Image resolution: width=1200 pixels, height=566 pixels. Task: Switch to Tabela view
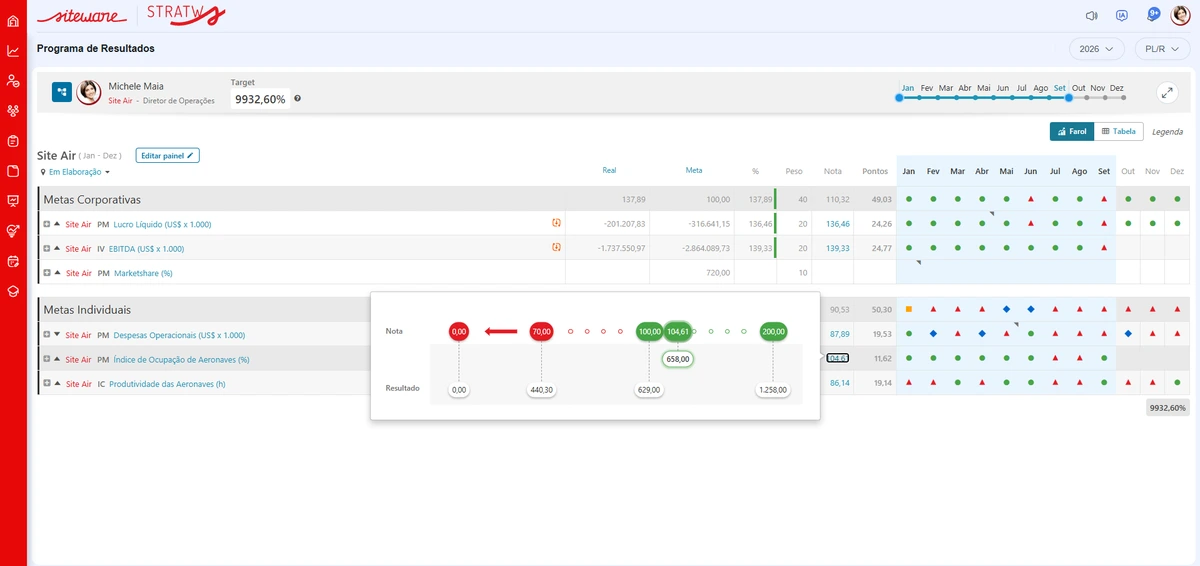(x=1118, y=131)
